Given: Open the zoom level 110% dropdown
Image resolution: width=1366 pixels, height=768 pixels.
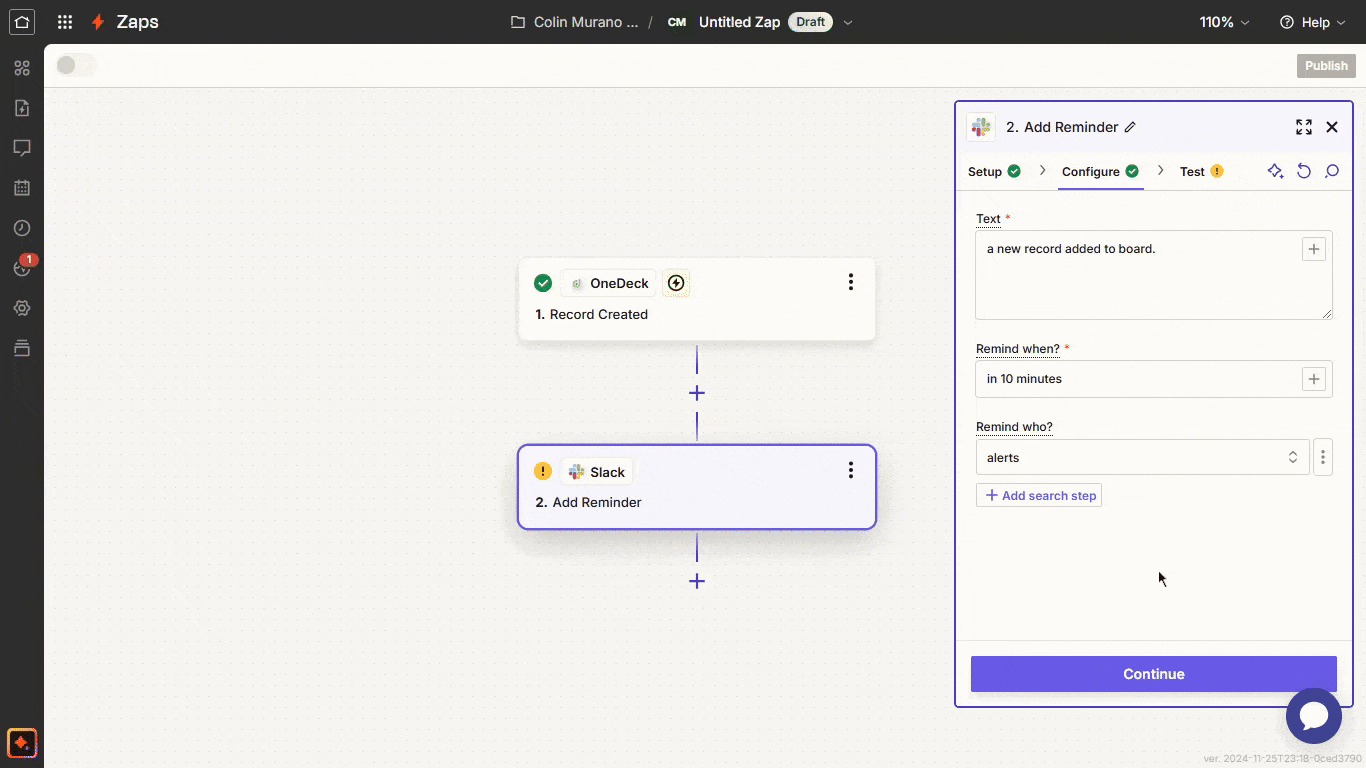Looking at the screenshot, I should click(x=1225, y=22).
